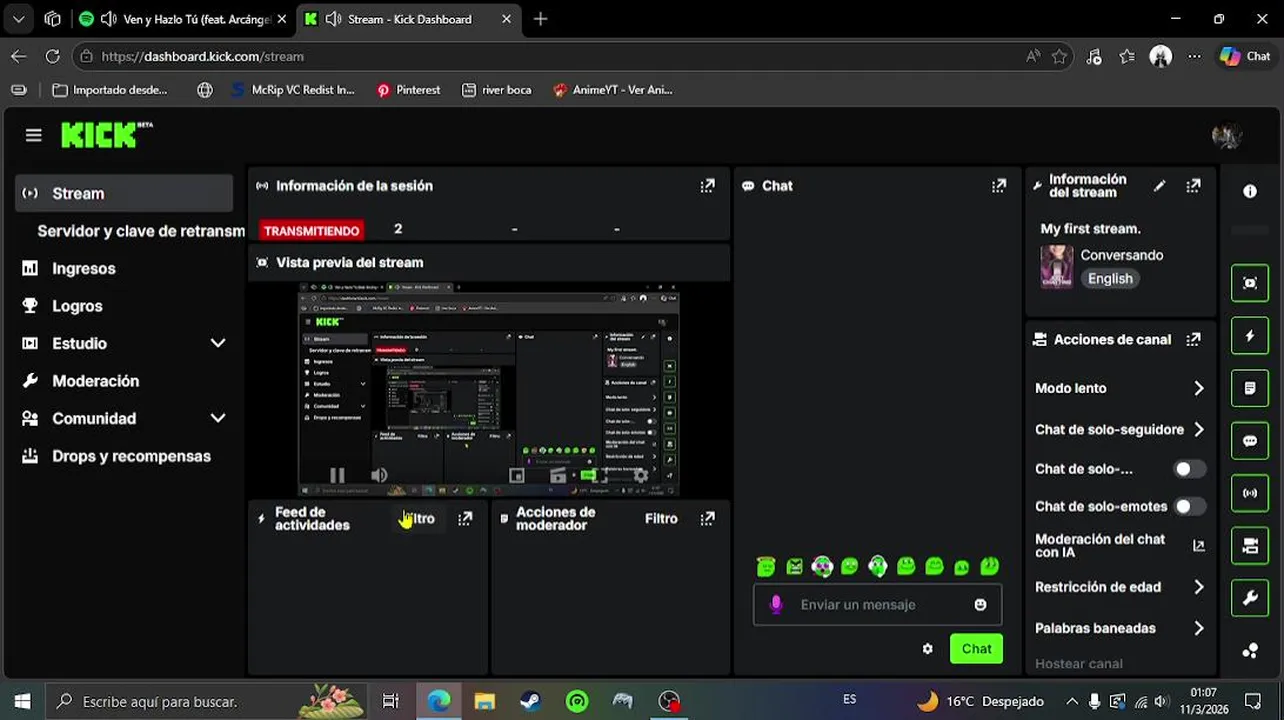Click the English language tag
1284x720 pixels.
(1110, 279)
